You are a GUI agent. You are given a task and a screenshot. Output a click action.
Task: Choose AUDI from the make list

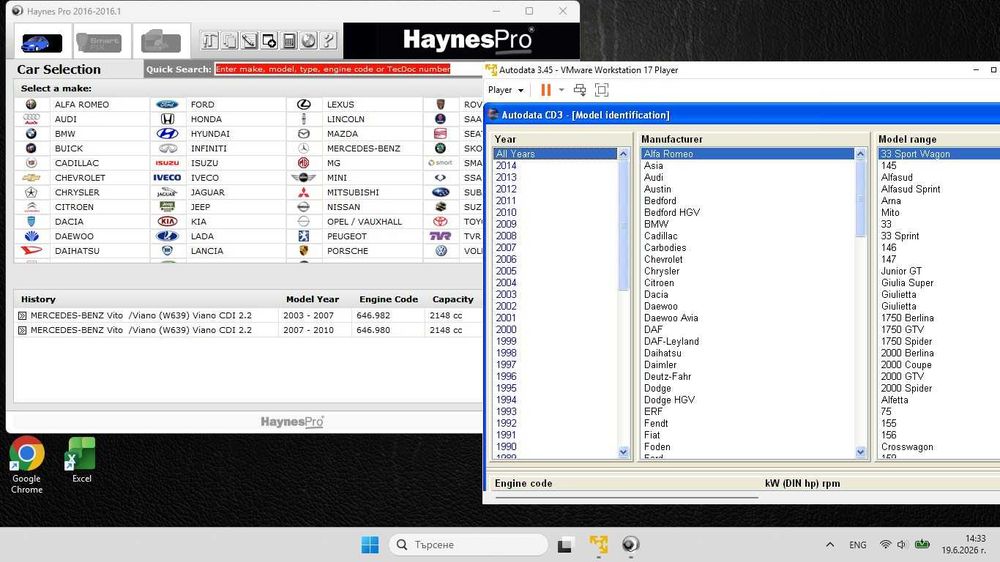66,119
